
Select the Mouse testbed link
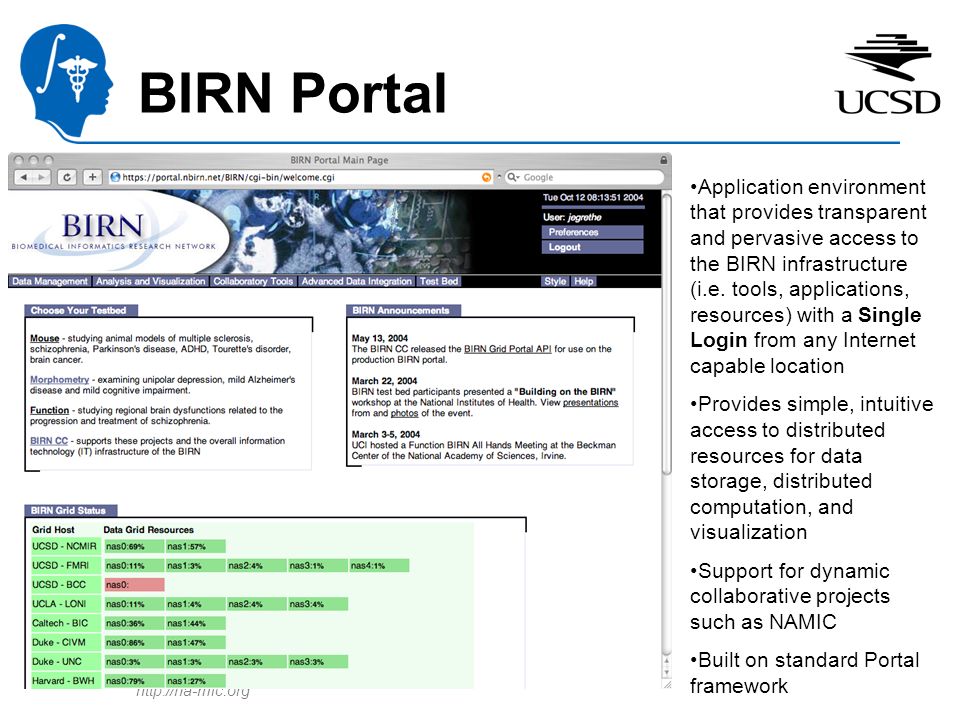45,339
